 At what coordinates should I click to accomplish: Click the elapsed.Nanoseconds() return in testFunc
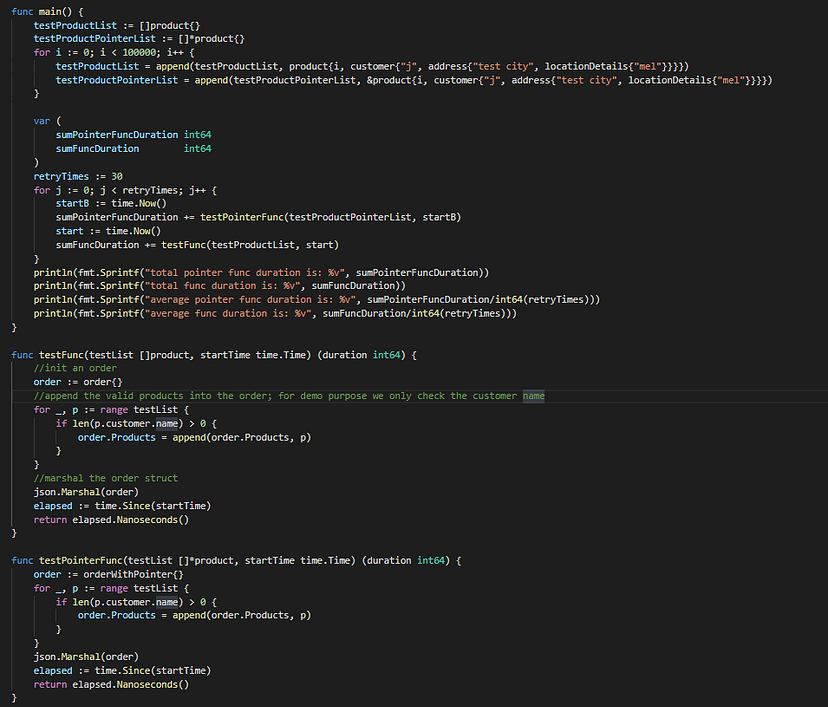coord(130,519)
